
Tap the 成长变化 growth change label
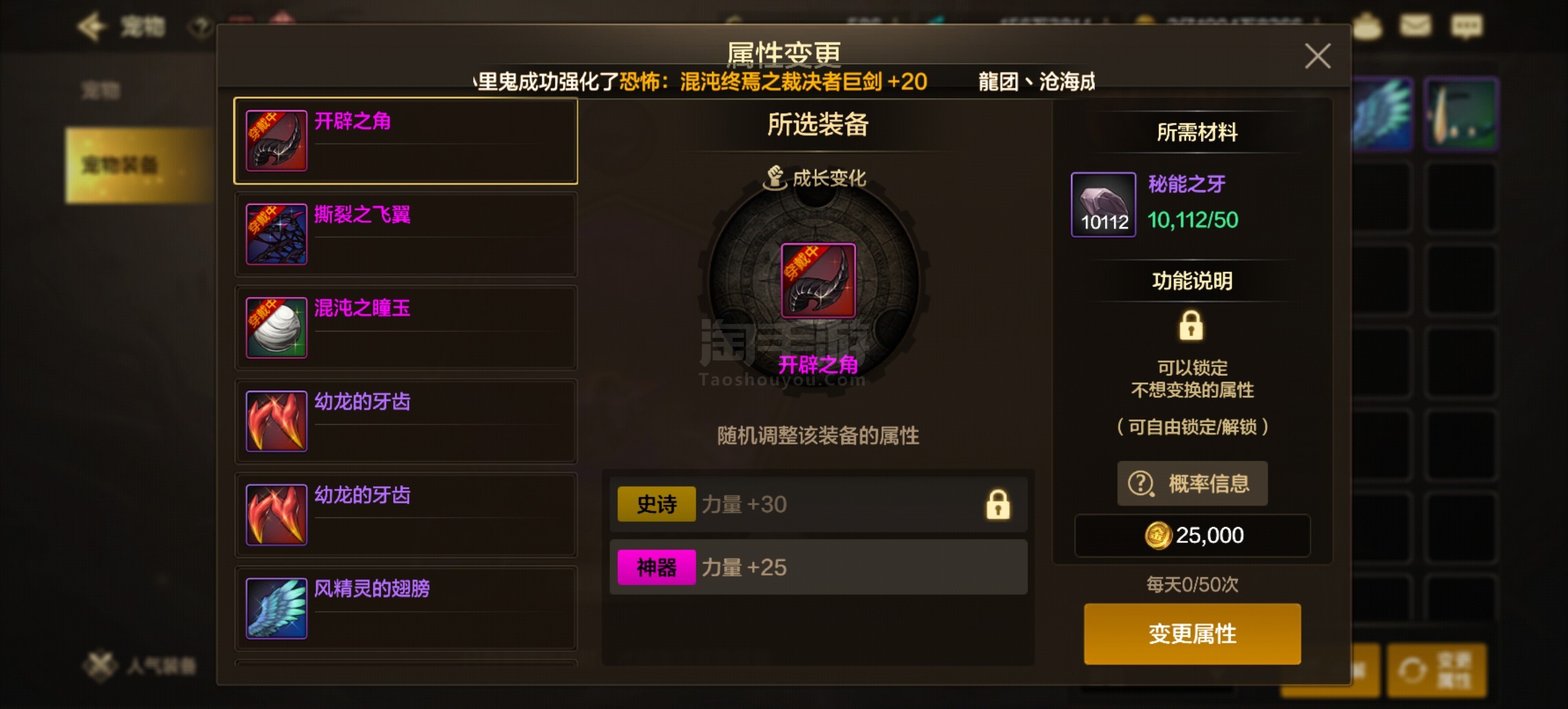815,178
